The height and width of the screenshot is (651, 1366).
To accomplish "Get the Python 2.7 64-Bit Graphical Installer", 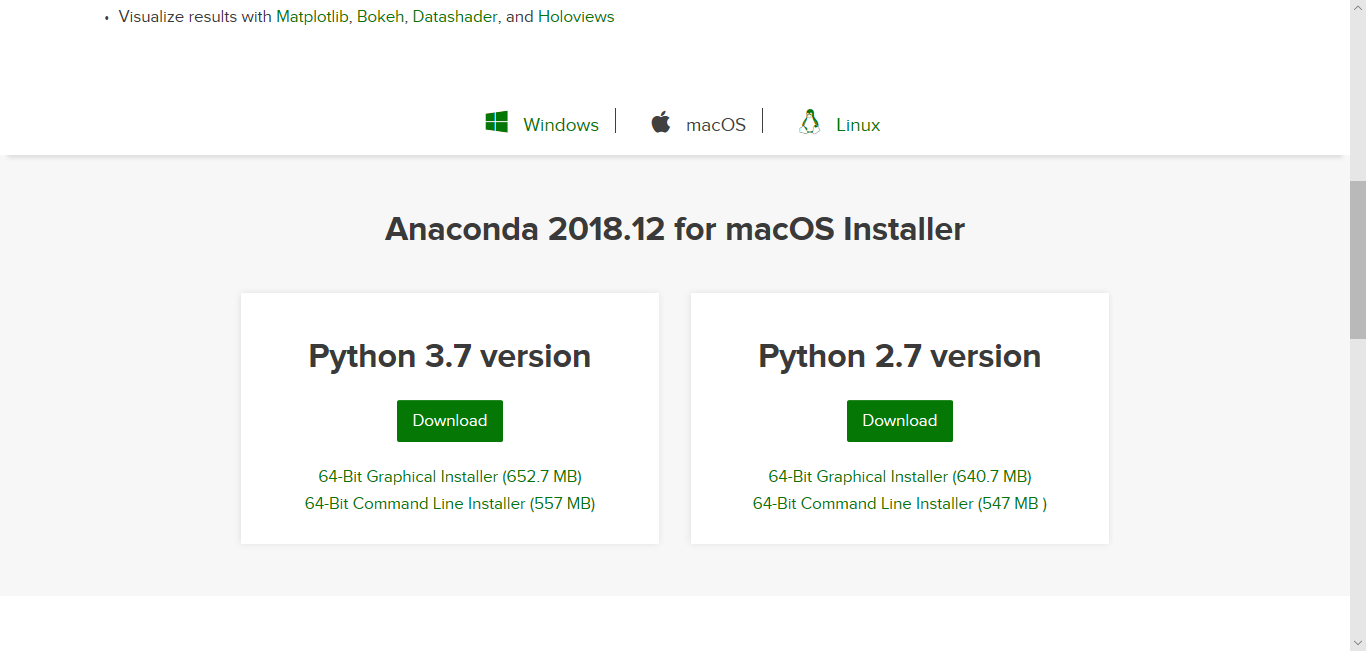I will pyautogui.click(x=899, y=476).
